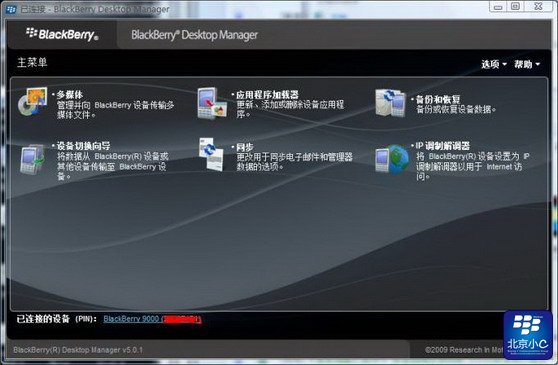Close the Desktop Manager window
This screenshot has width=558, height=365.
(538, 6)
